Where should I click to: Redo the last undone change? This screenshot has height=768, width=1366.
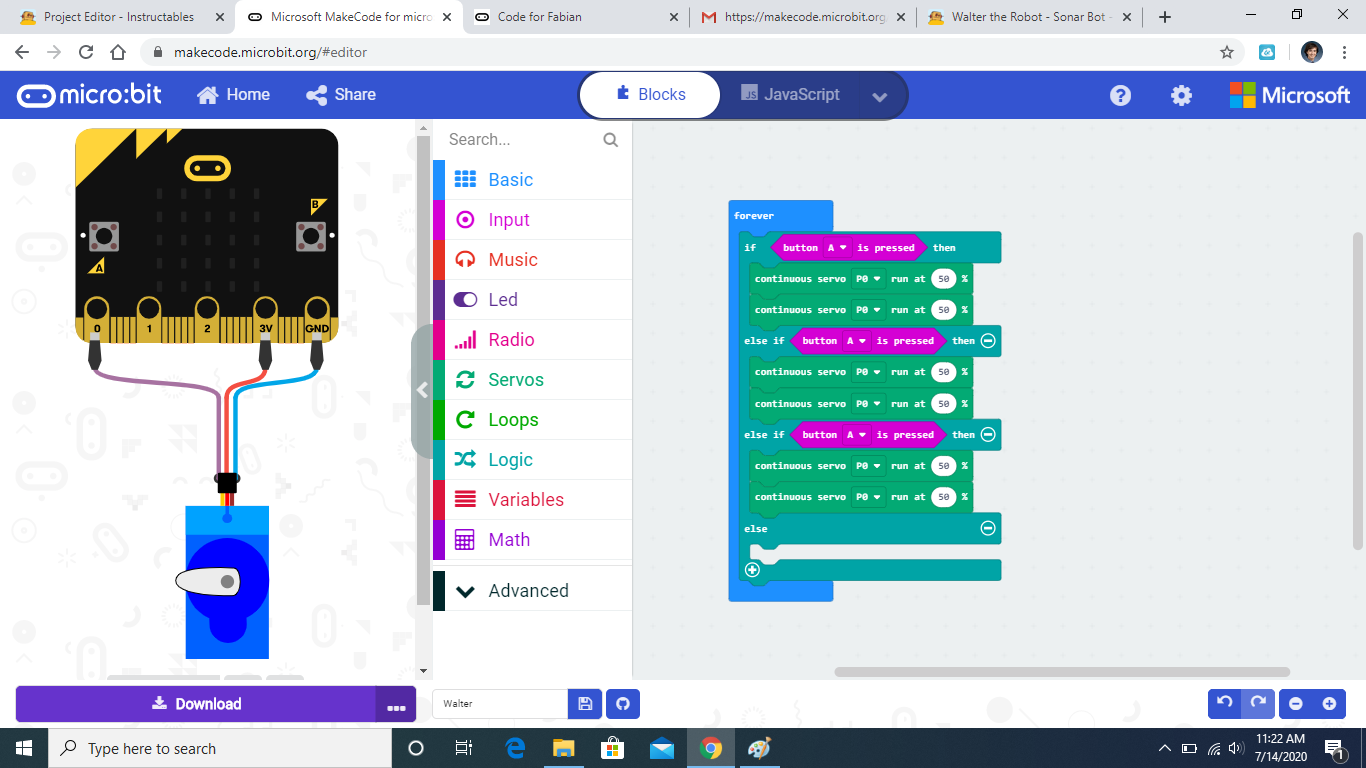(x=1258, y=703)
